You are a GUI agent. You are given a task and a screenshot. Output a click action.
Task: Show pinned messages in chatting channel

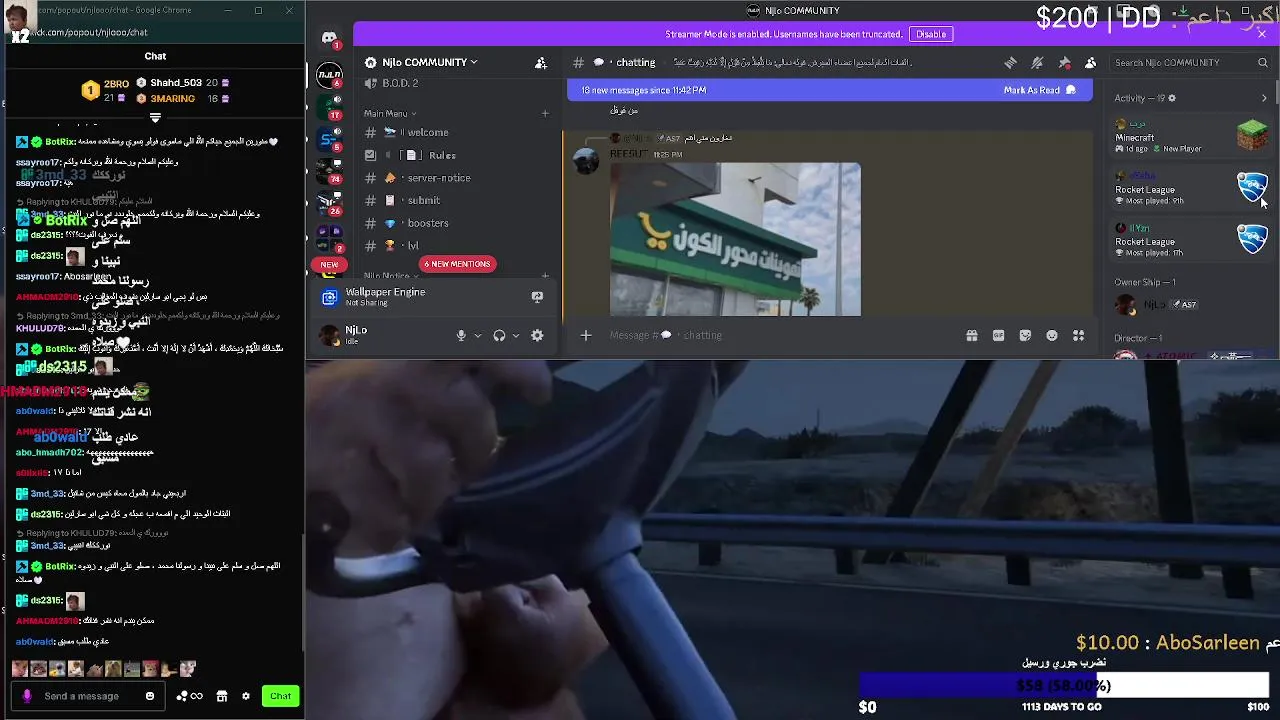[x=1064, y=62]
